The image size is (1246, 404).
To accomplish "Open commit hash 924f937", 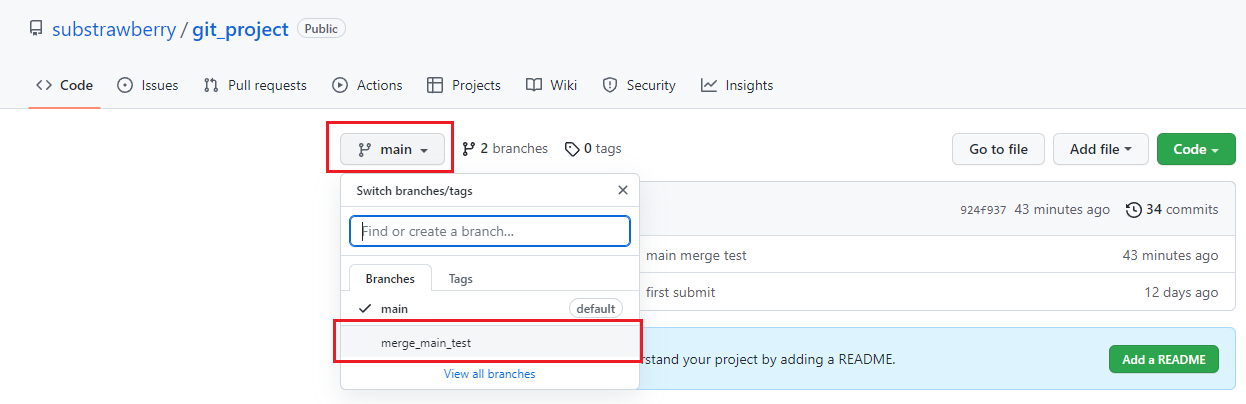I will [x=983, y=210].
